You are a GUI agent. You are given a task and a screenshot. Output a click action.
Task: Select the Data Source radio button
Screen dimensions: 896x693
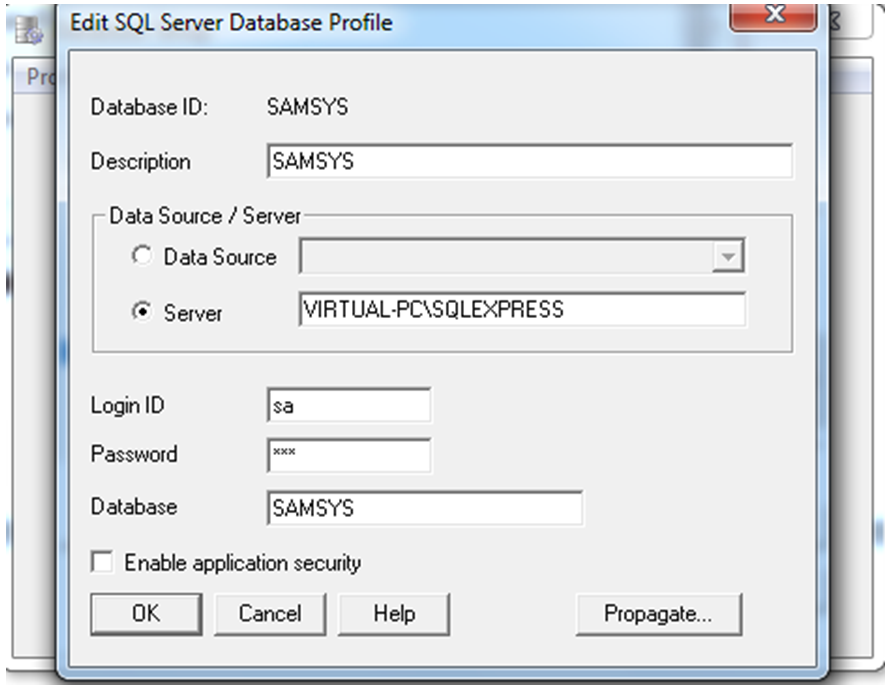142,255
